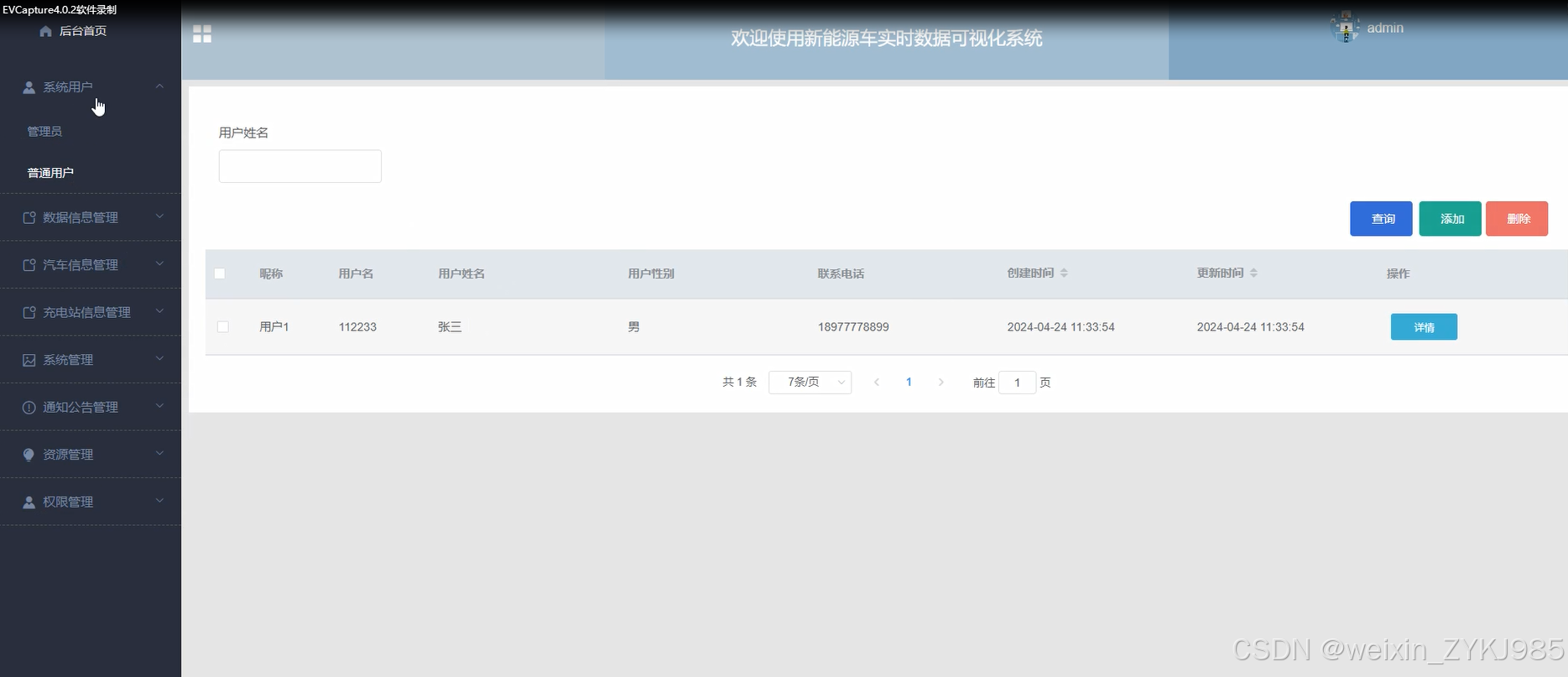
Task: Click the name cell 张三
Action: point(450,327)
